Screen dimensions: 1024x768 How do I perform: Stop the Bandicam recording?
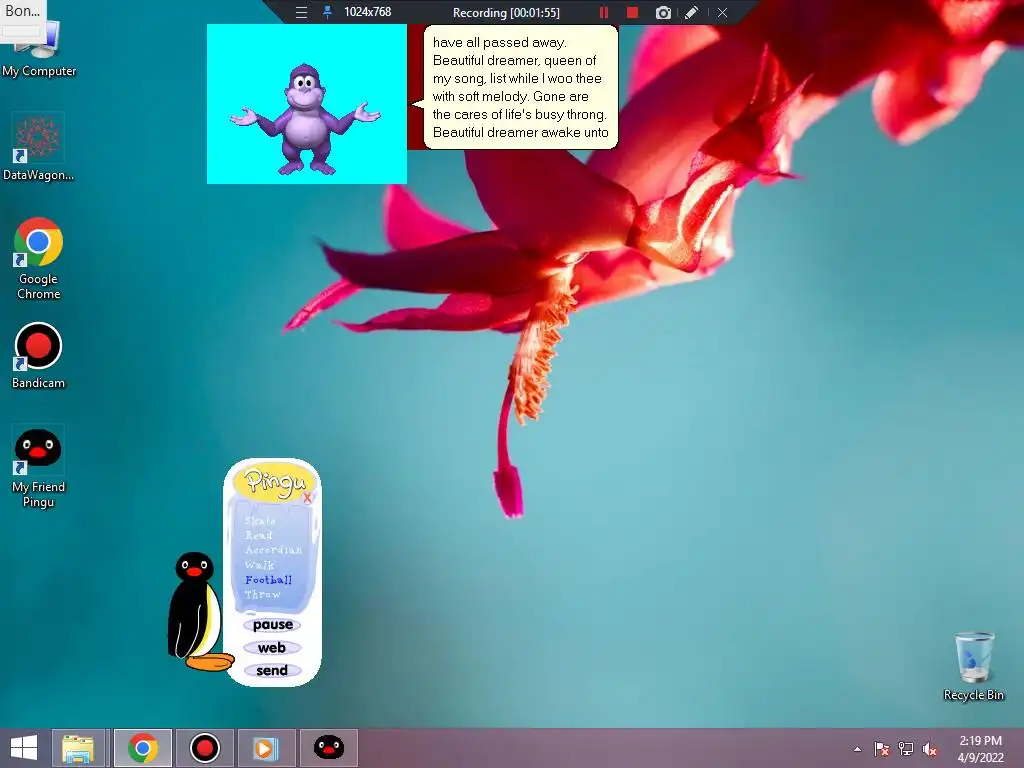point(632,12)
